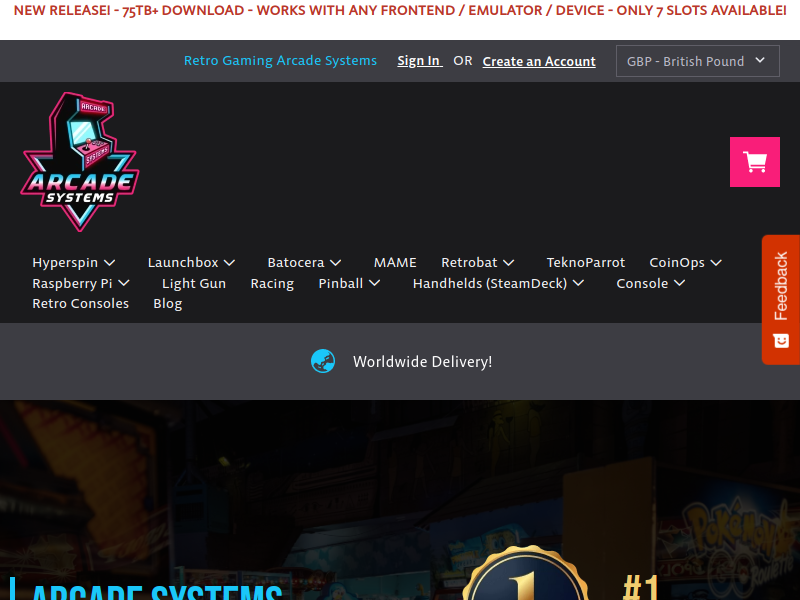Click the gold number one badge
Image resolution: width=800 pixels, height=600 pixels.
(x=526, y=573)
